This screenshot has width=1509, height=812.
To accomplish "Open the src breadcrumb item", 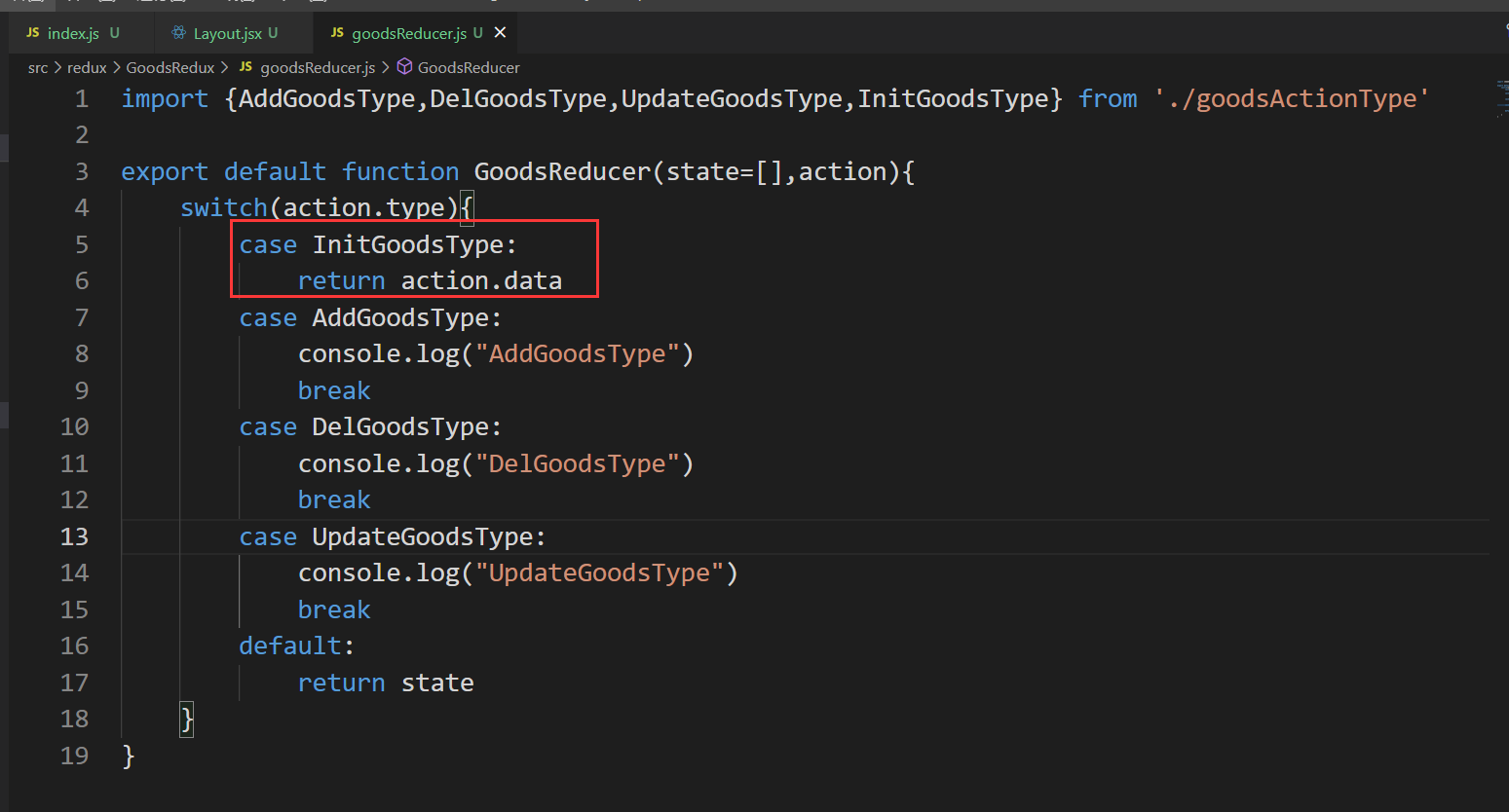I will (37, 67).
